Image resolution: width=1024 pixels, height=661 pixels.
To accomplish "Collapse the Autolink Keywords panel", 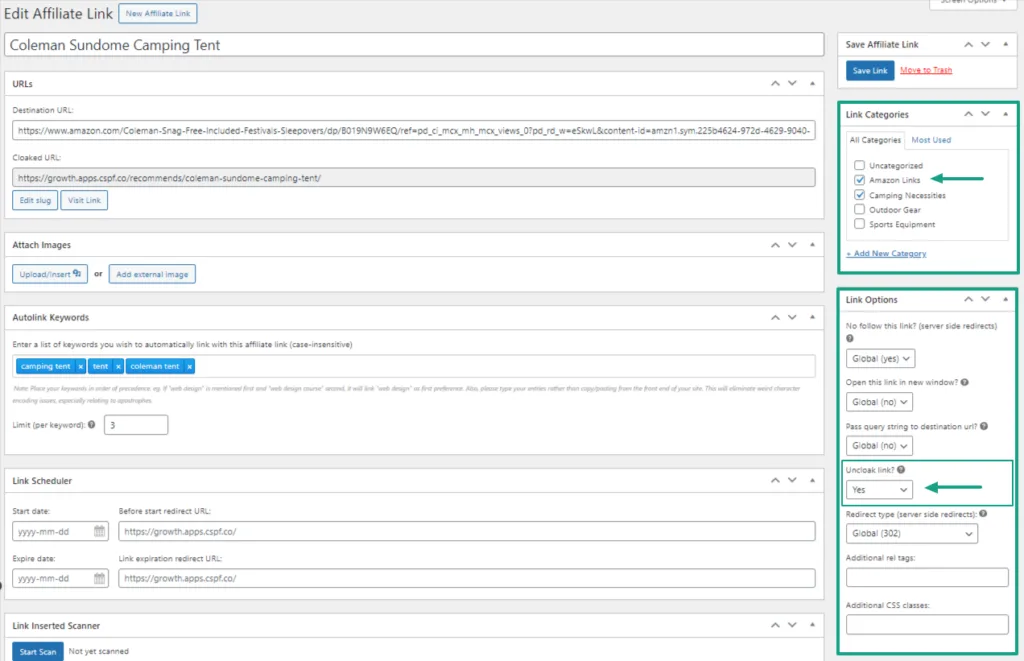I will tap(812, 317).
